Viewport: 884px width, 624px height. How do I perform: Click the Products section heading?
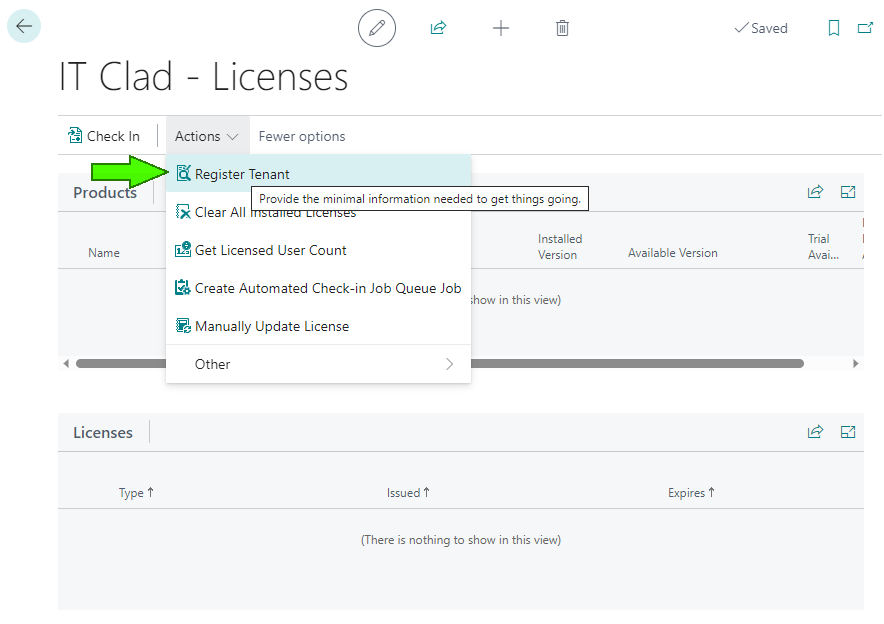pyautogui.click(x=105, y=193)
